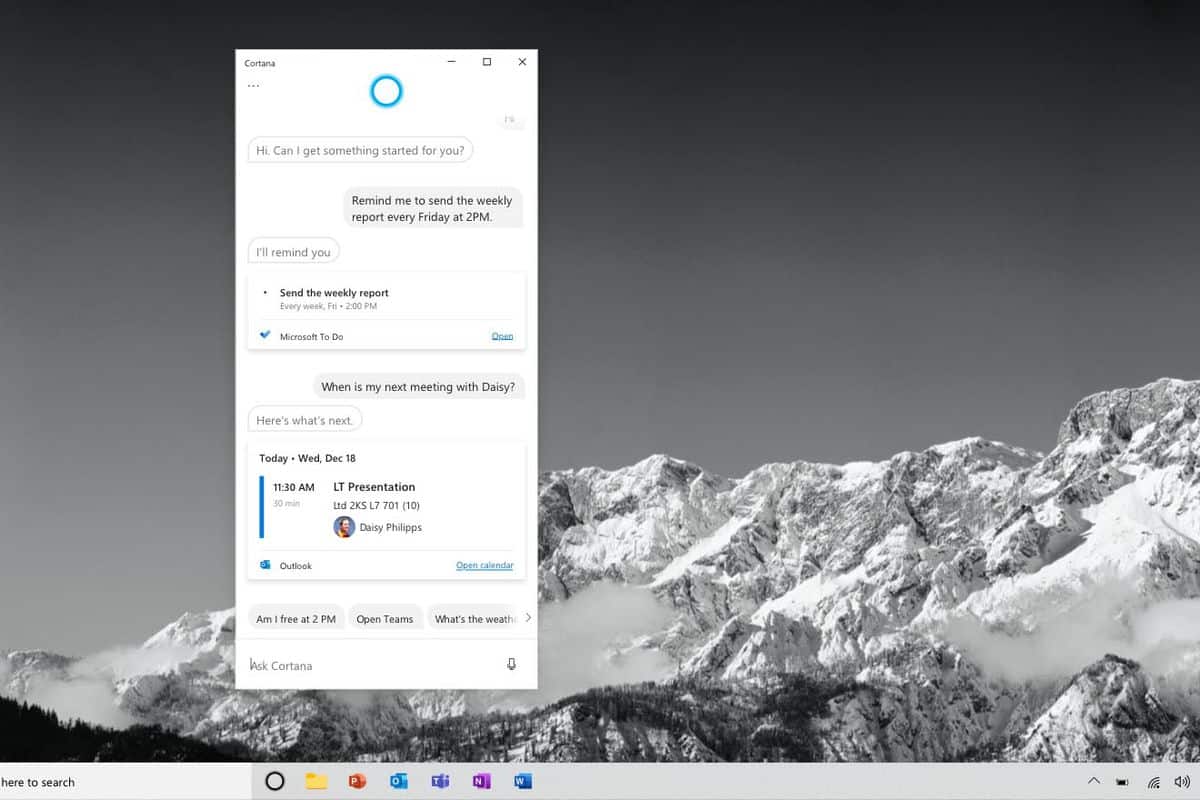1200x800 pixels.
Task: Show hidden icons in the system tray
Action: [x=1093, y=783]
